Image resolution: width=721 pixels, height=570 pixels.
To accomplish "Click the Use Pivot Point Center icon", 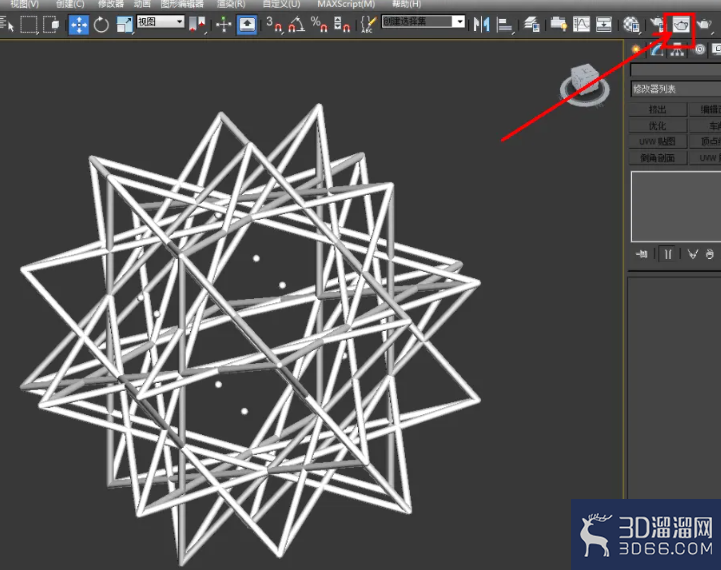I will (198, 24).
